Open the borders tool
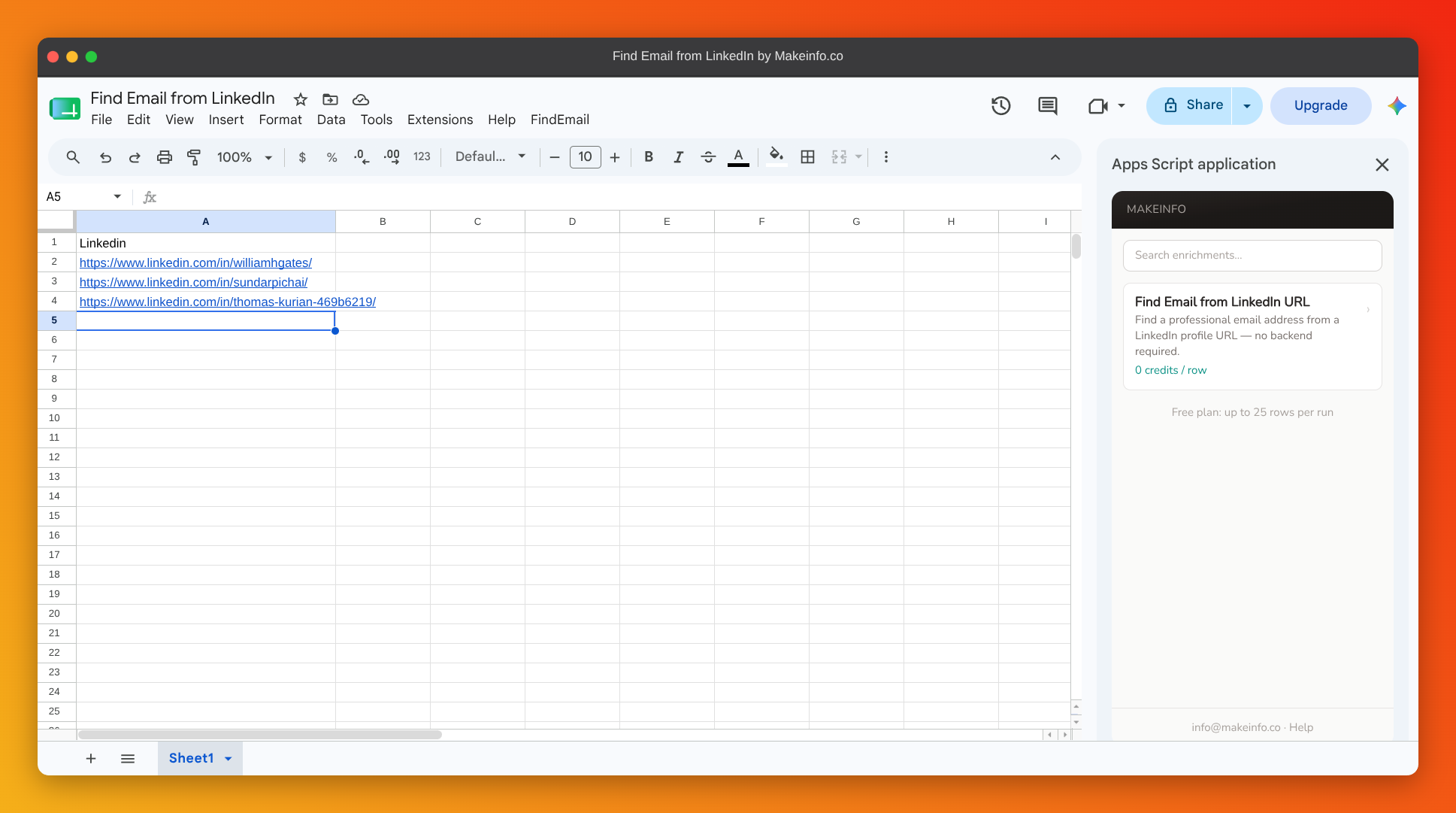This screenshot has width=1456, height=813. pyautogui.click(x=807, y=157)
